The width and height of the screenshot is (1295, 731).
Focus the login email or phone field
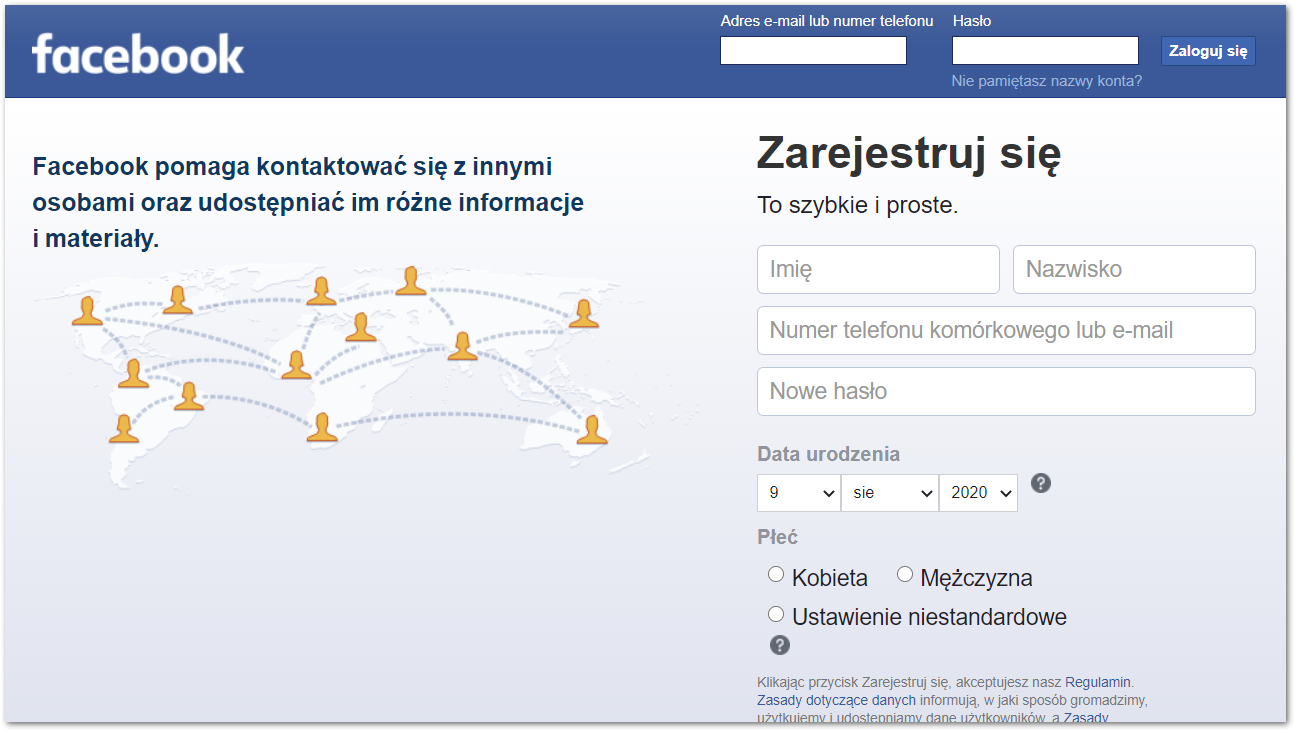pyautogui.click(x=813, y=51)
